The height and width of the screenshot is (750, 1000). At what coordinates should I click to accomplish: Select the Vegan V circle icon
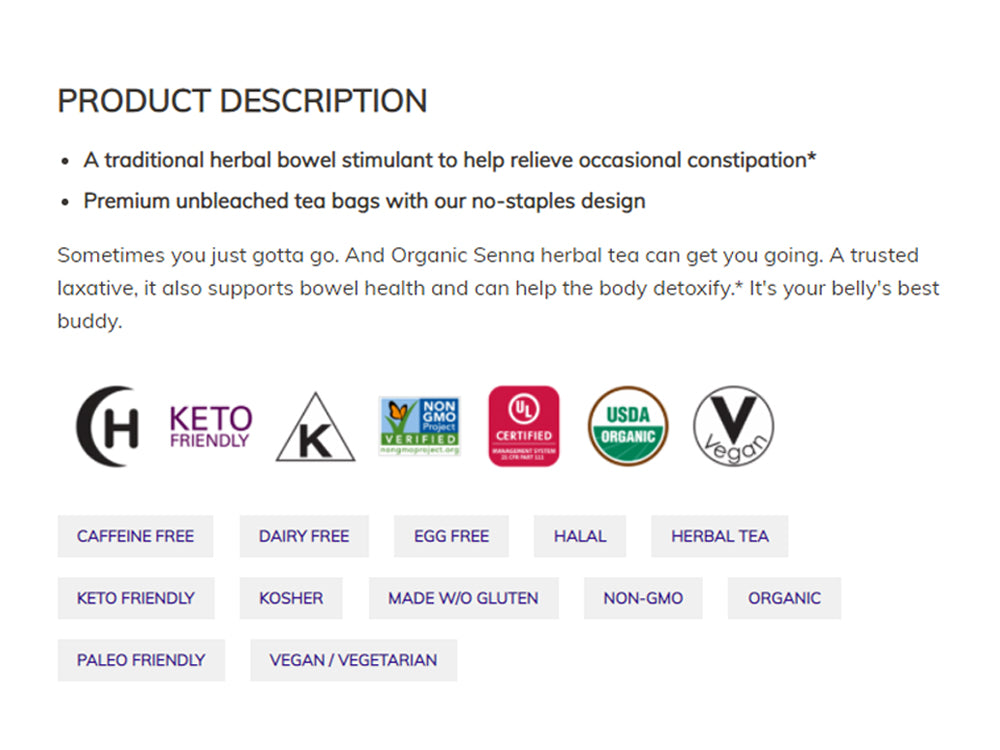click(x=733, y=426)
